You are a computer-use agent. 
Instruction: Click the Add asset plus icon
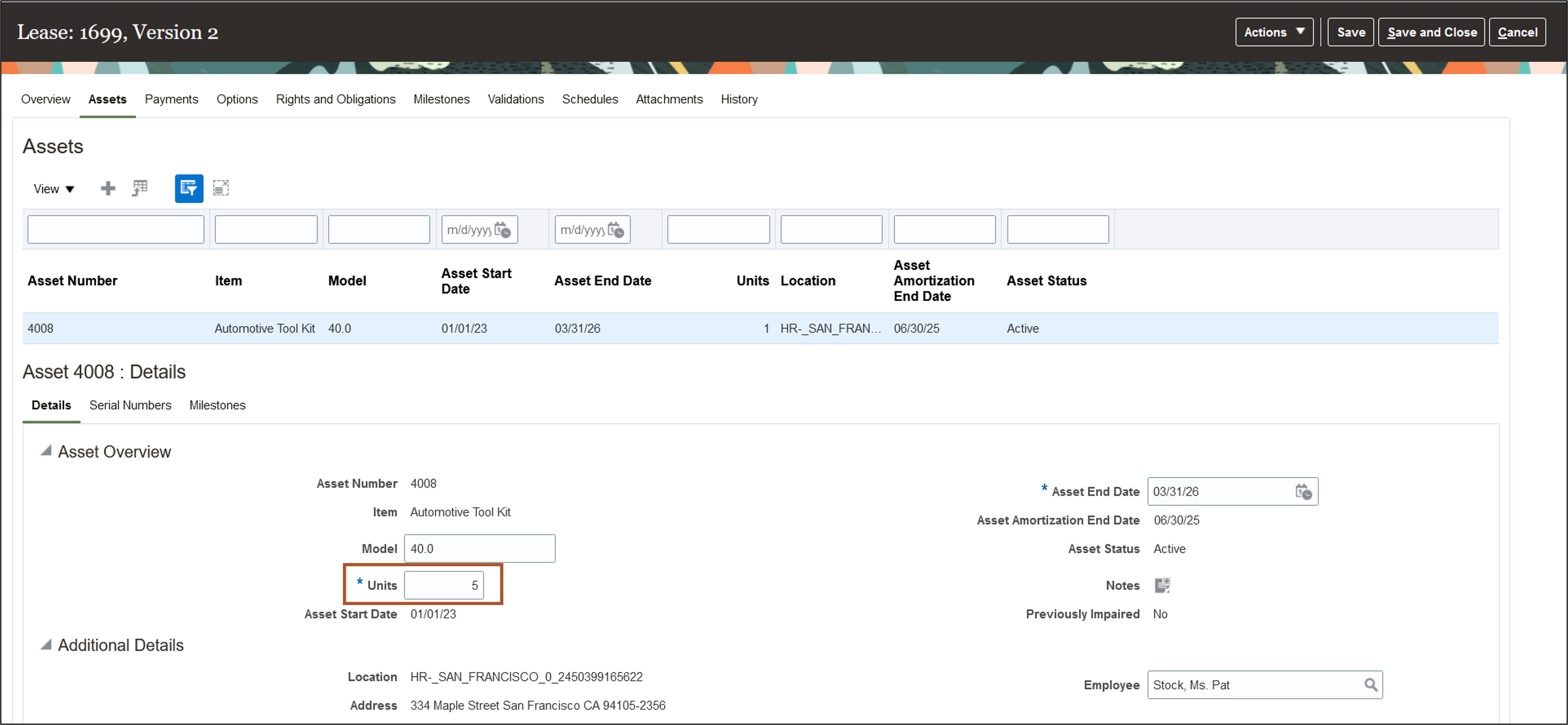click(x=108, y=188)
